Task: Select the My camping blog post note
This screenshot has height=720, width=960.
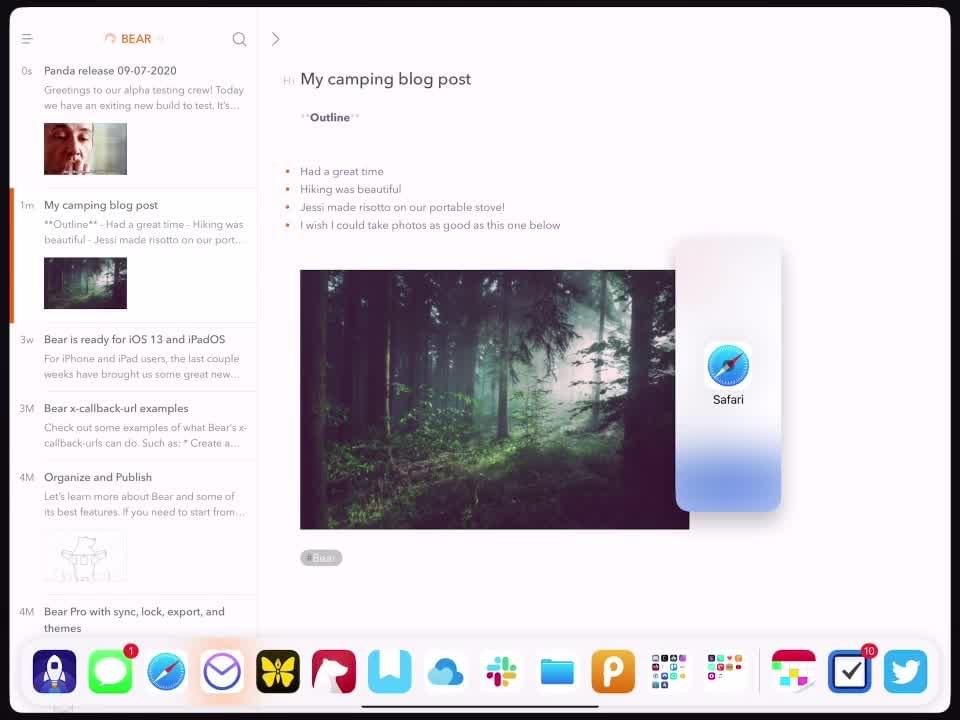Action: coord(101,205)
